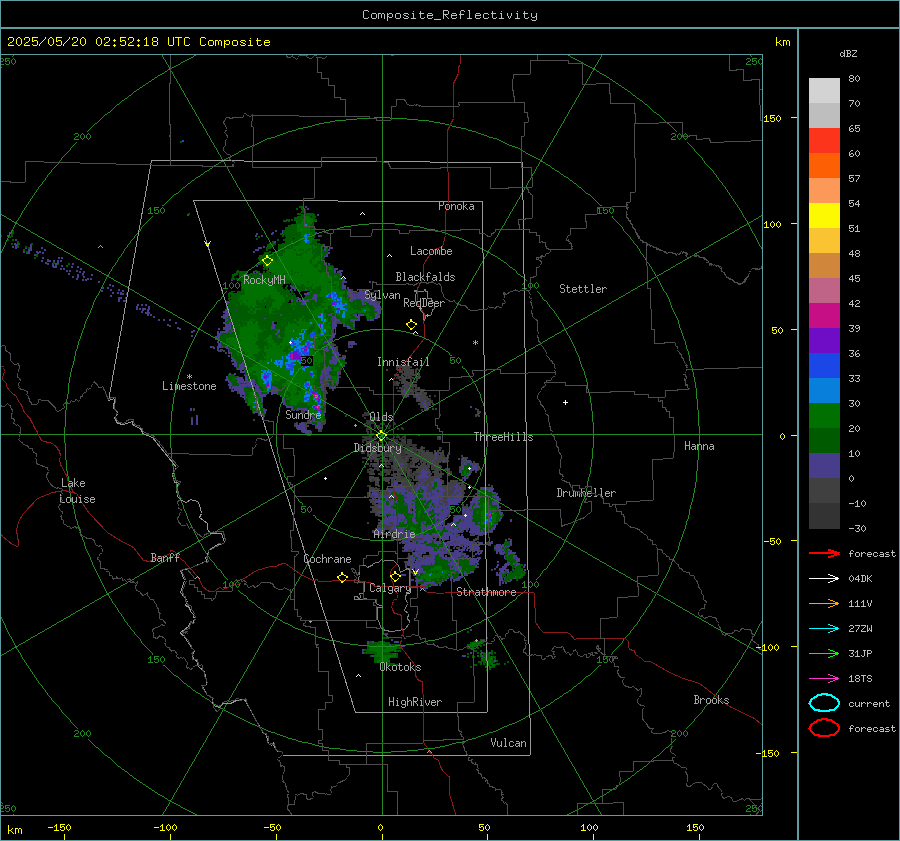Click the cyan current ellipse icon
The image size is (900, 841).
point(824,703)
